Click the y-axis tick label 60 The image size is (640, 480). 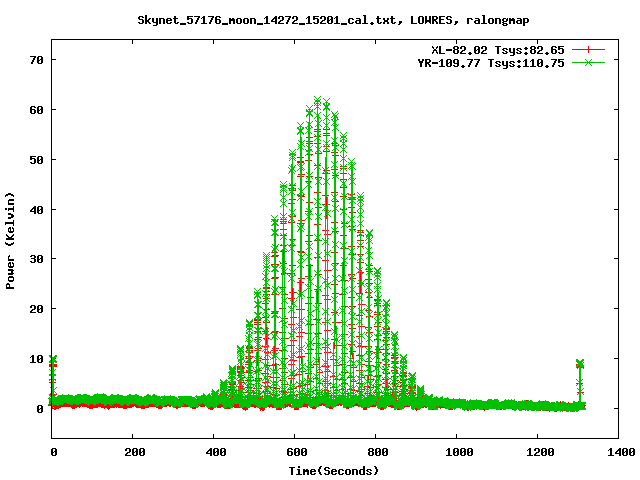pos(36,110)
